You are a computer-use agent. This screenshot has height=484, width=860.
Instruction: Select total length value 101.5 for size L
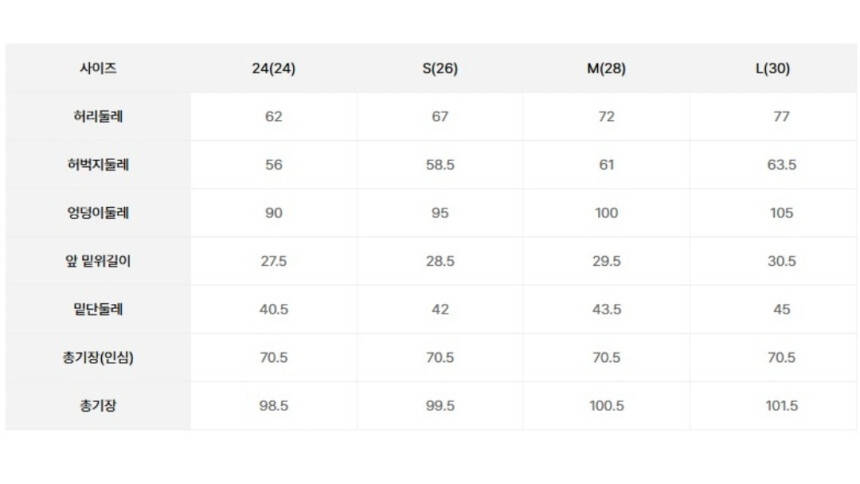point(781,406)
